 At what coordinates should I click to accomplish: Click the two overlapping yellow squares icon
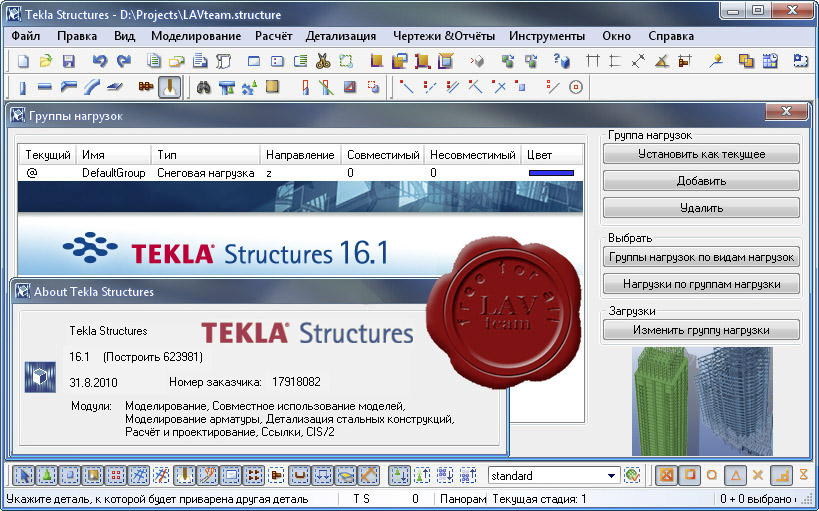[746, 62]
